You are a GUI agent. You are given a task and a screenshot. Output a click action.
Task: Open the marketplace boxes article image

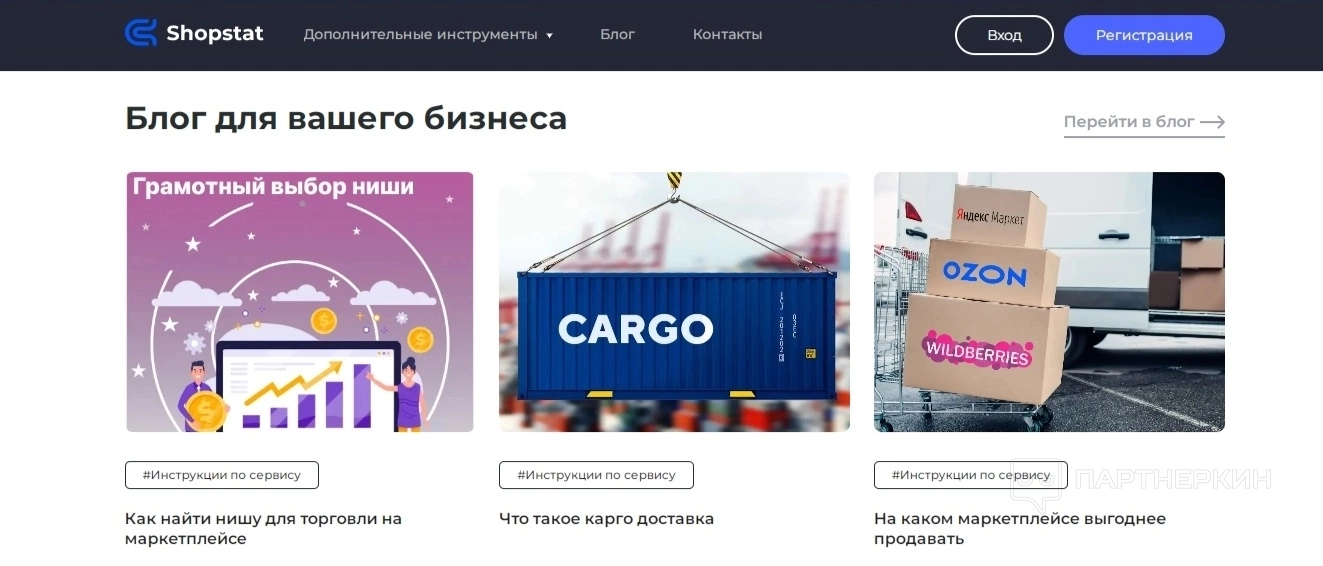pos(1049,302)
